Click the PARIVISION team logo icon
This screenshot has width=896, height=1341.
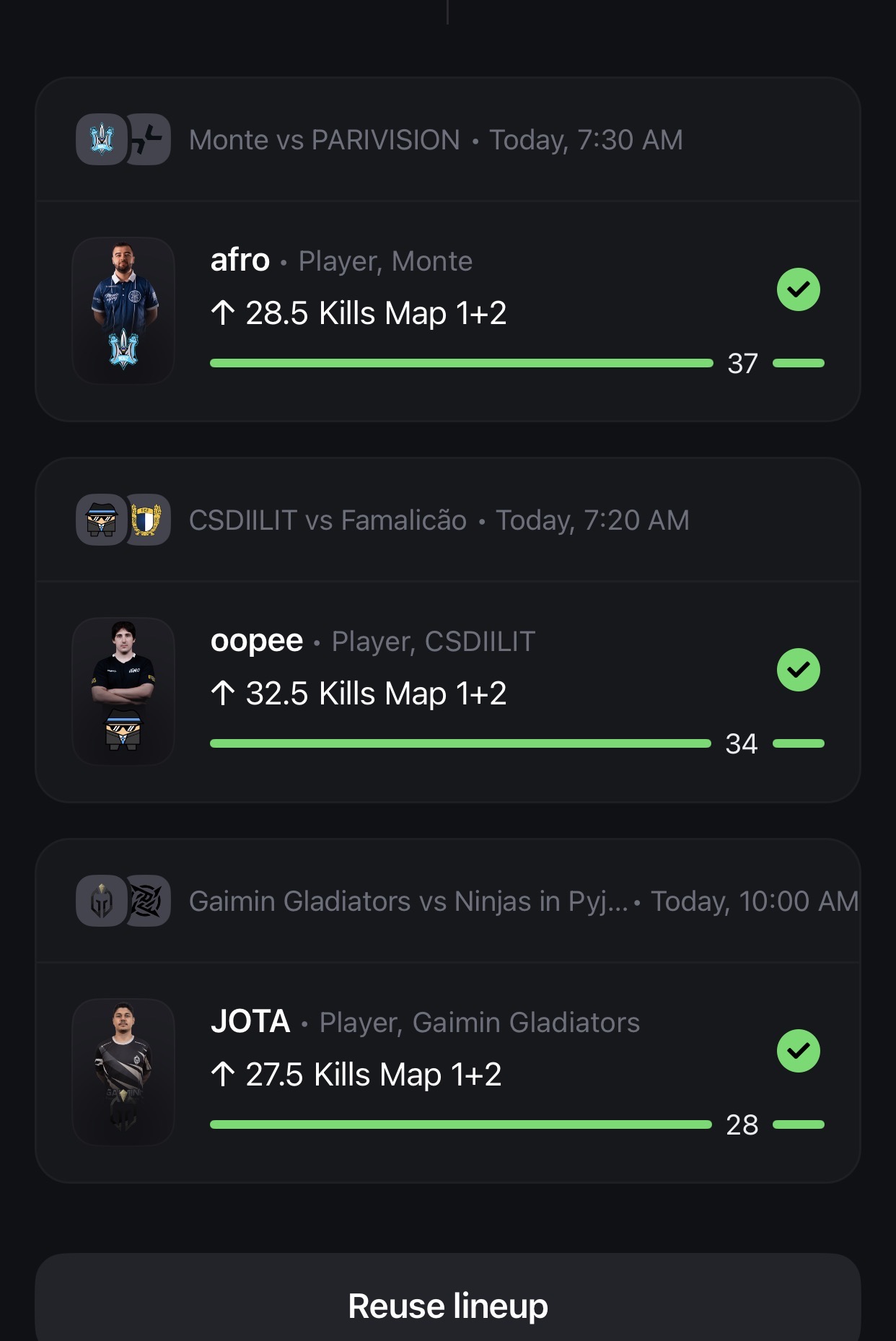point(149,139)
